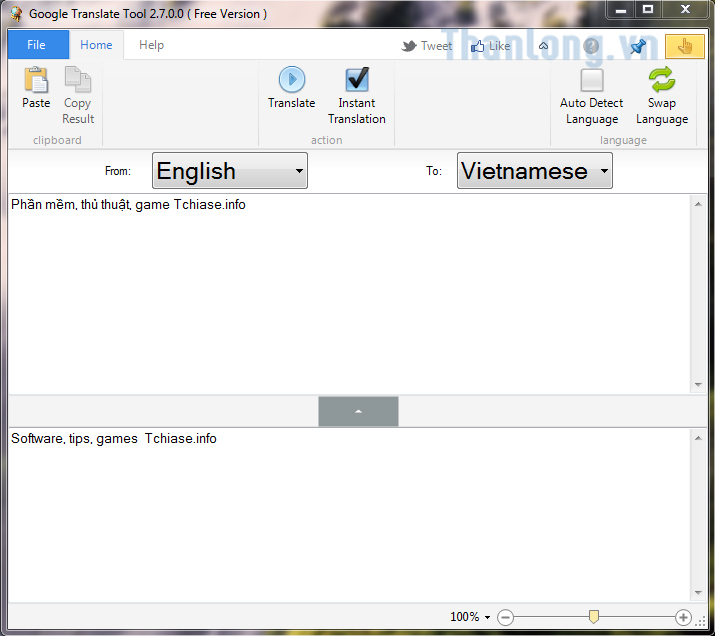This screenshot has width=715, height=636.
Task: Click the Facebook Like button
Action: (x=490, y=46)
